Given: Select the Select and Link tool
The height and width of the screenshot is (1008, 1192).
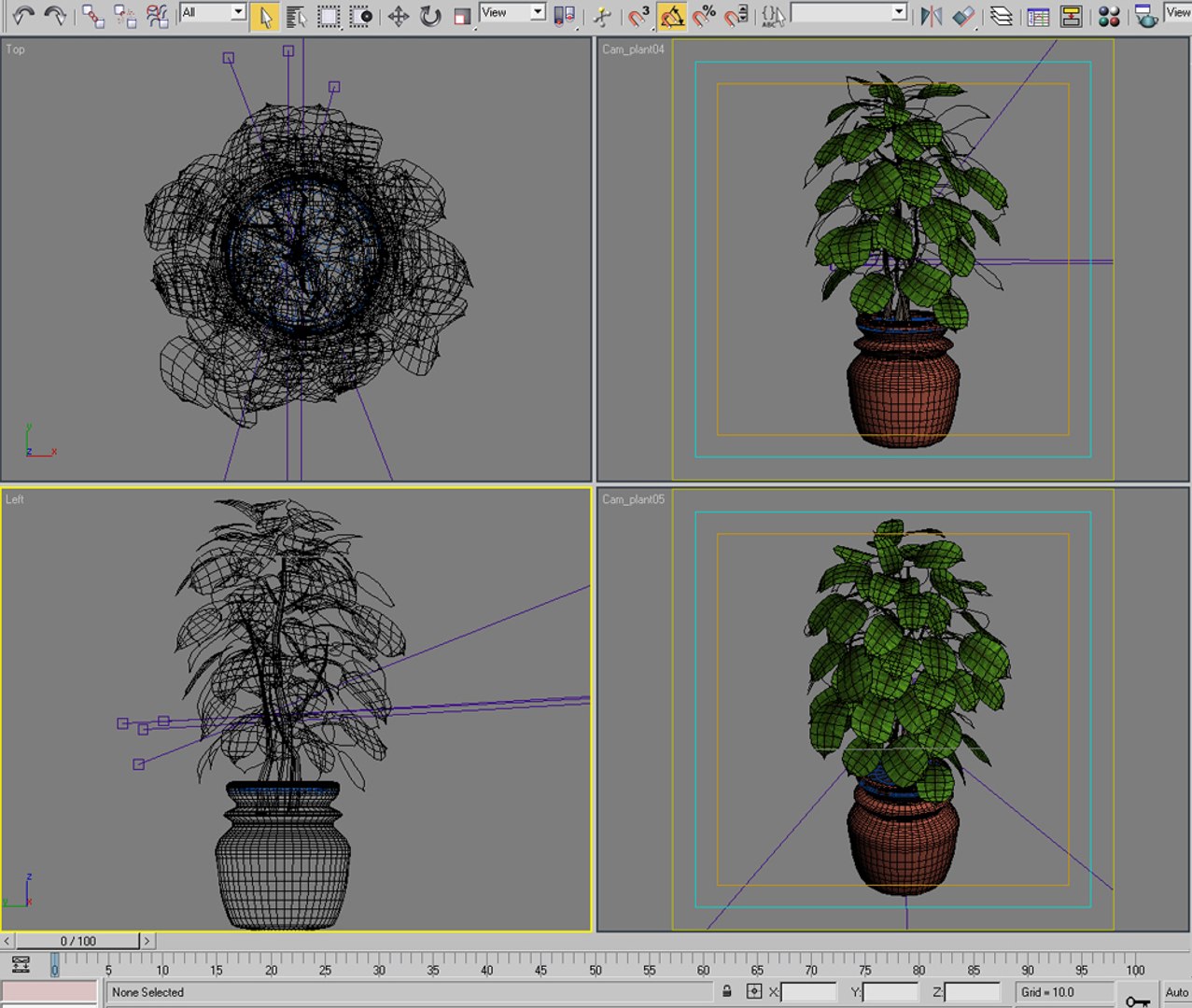Looking at the screenshot, I should point(92,15).
